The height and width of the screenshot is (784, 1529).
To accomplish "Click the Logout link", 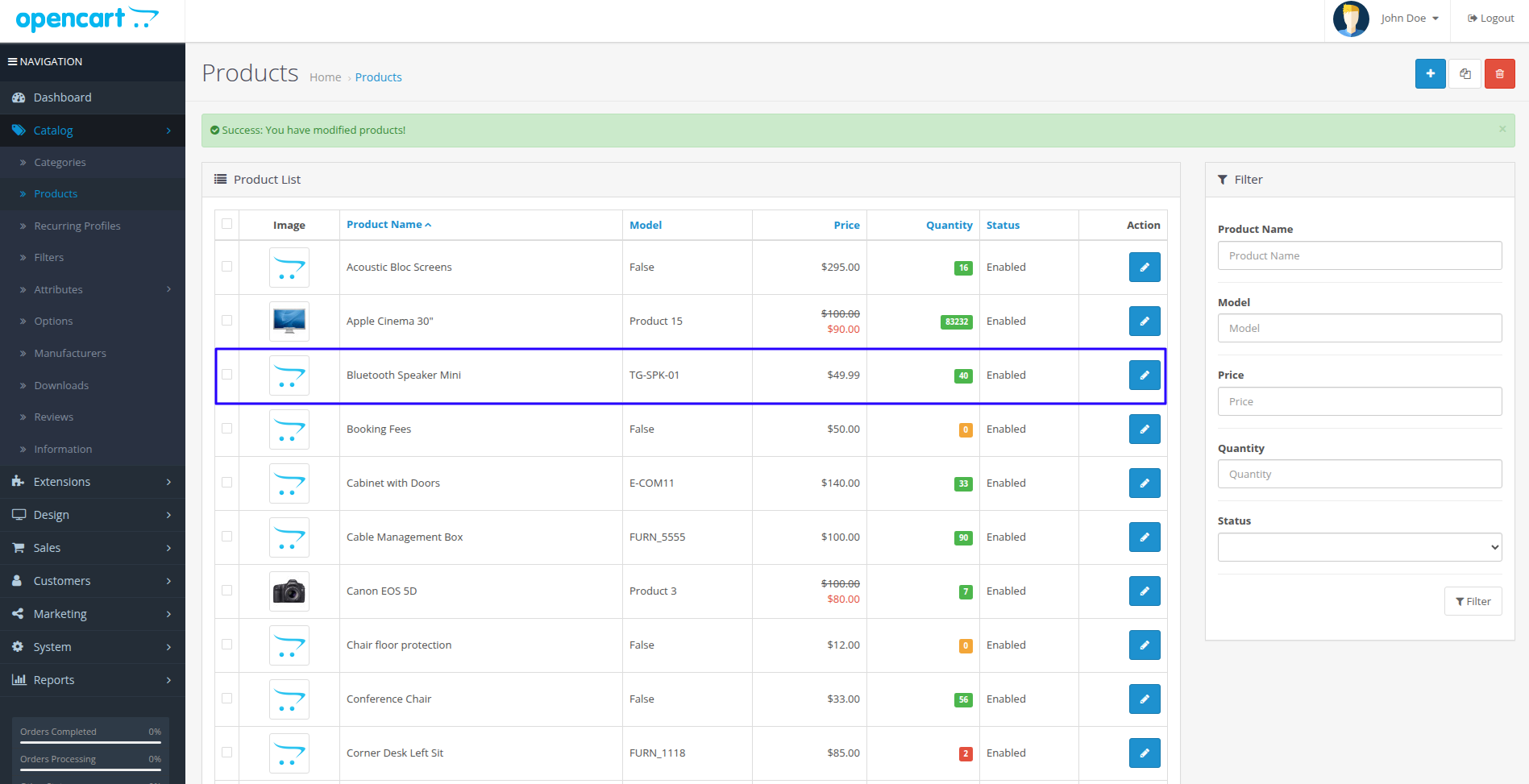I will coord(1490,19).
